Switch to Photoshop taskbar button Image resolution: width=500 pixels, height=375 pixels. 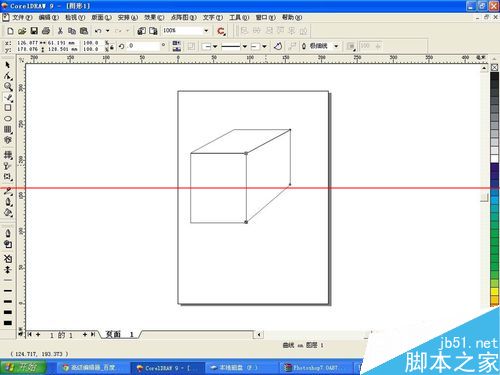pyautogui.click(x=315, y=368)
